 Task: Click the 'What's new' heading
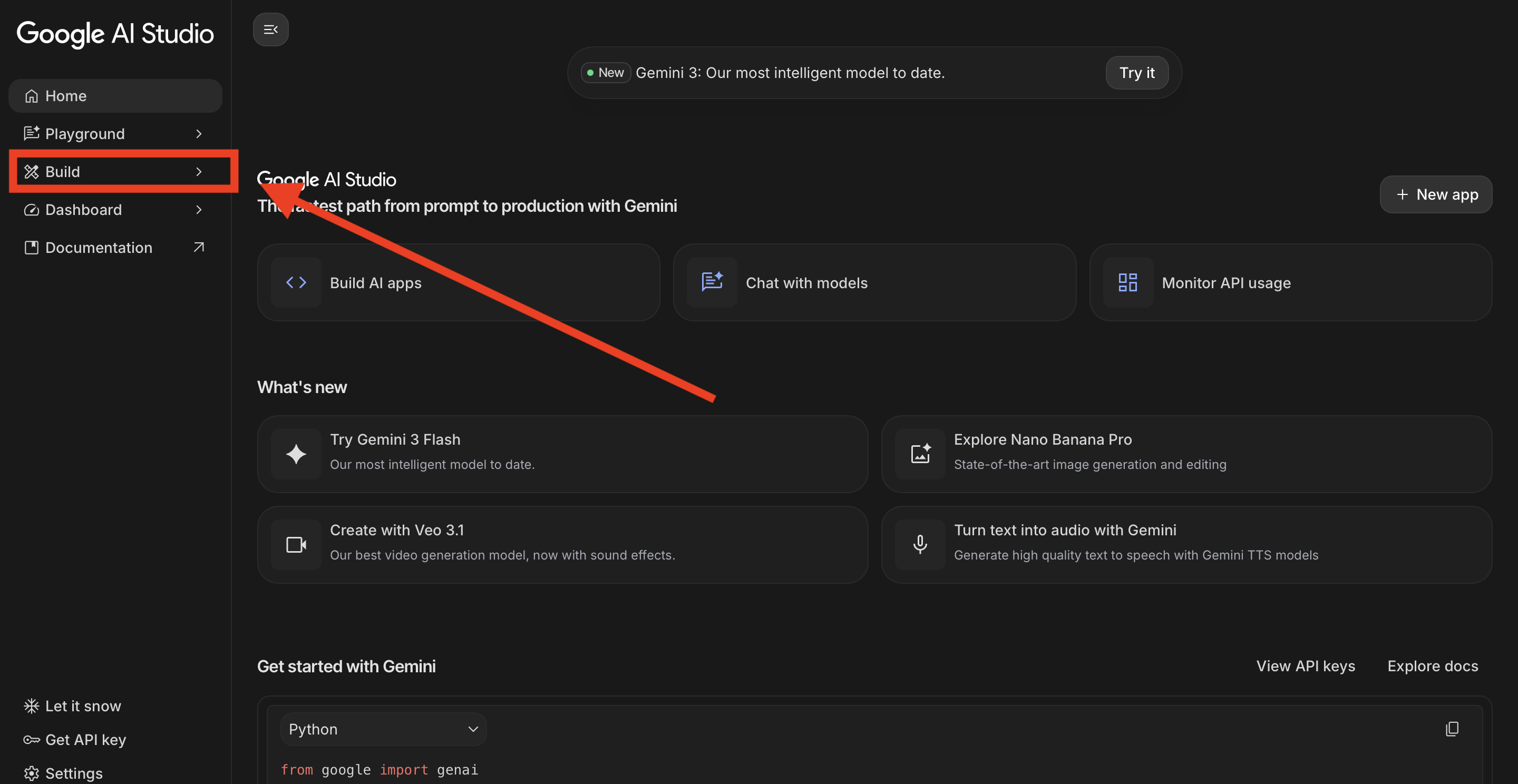click(301, 387)
